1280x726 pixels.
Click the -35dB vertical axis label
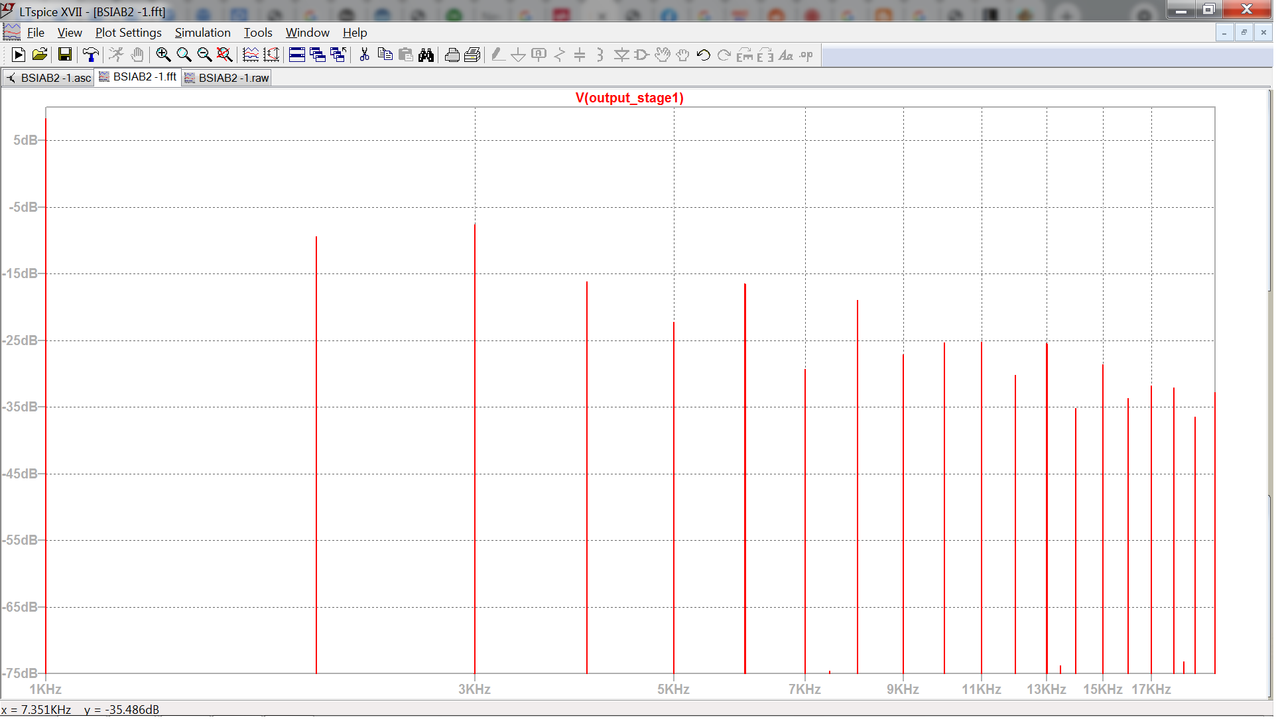[x=21, y=406]
